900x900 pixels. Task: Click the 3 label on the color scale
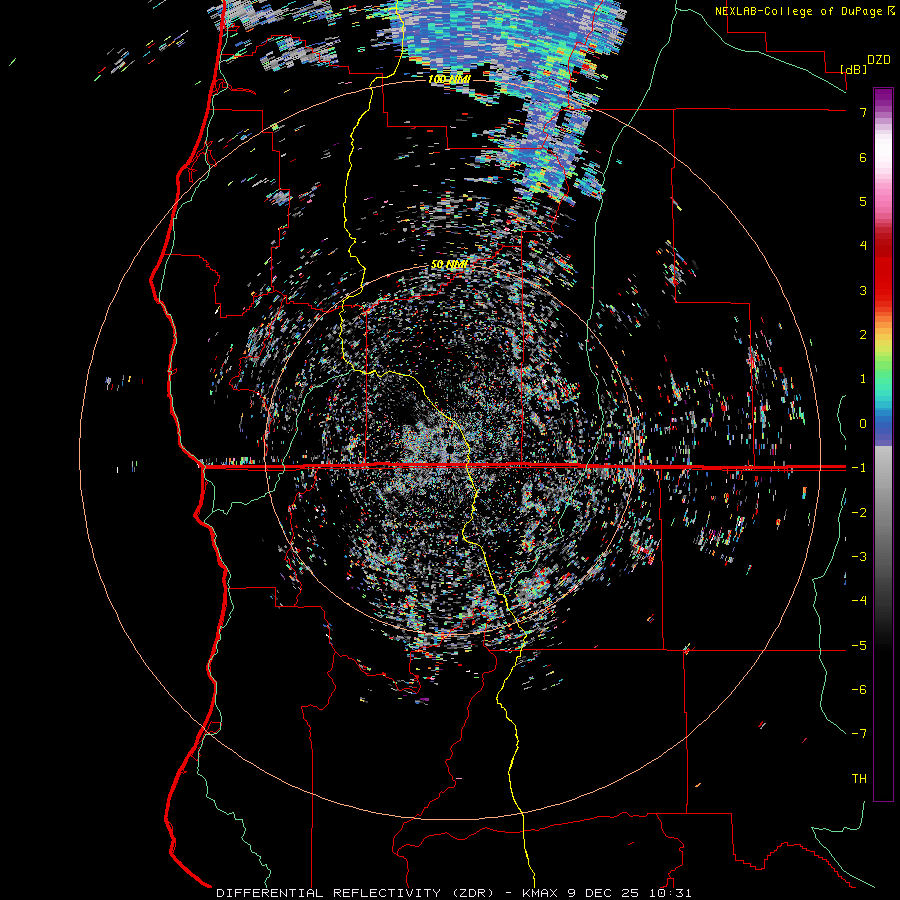(863, 290)
